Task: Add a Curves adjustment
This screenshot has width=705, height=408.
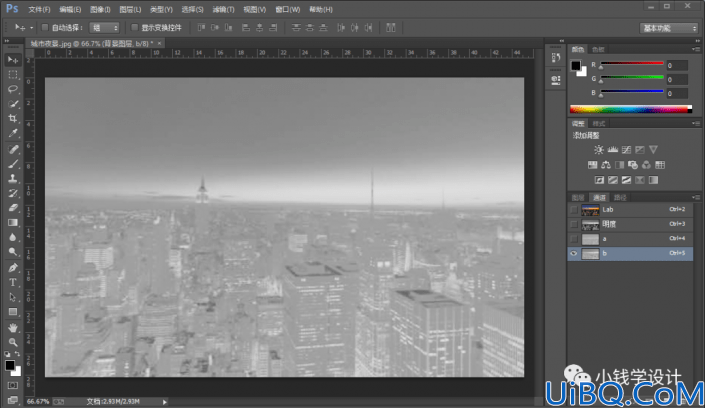Action: point(626,150)
